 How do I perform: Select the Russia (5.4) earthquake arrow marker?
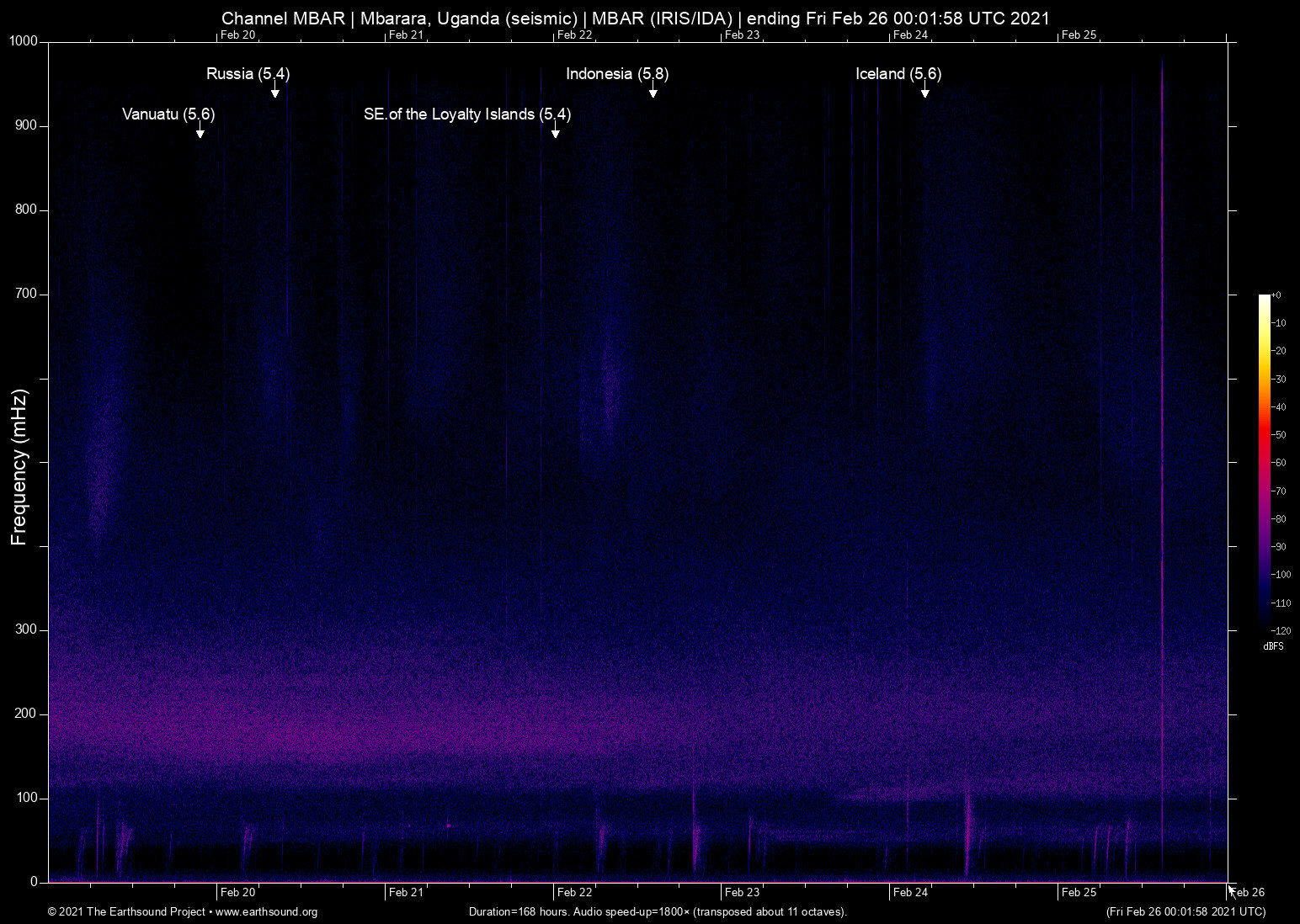point(275,93)
